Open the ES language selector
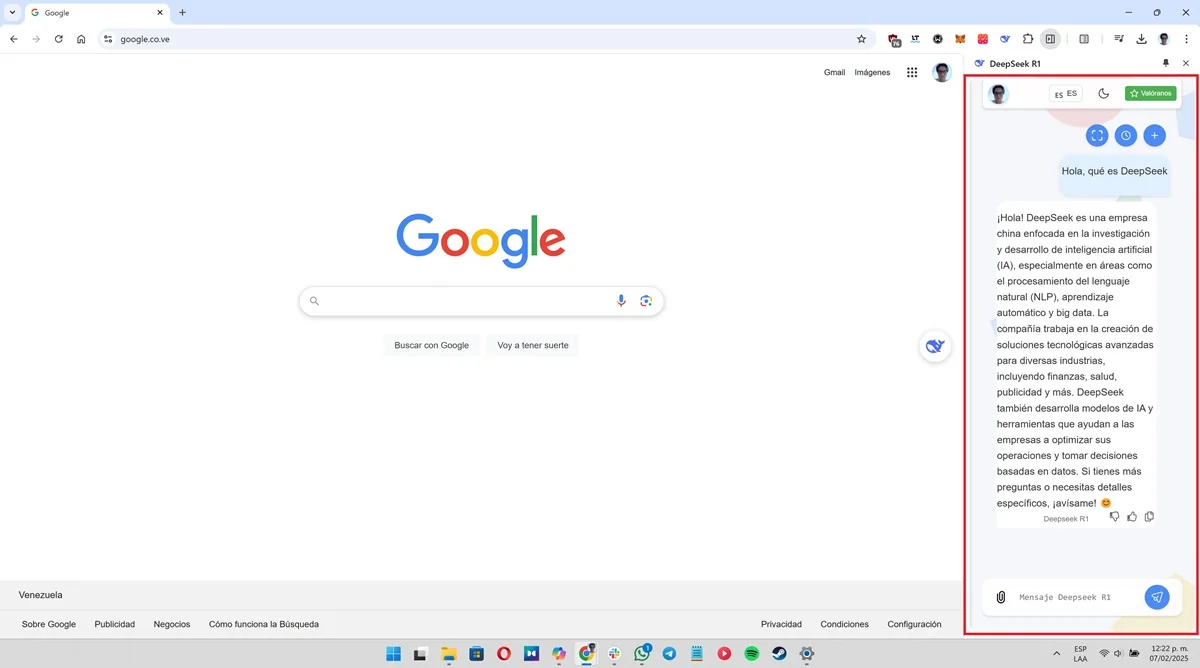Screen dimensions: 1200x668 pos(1066,94)
